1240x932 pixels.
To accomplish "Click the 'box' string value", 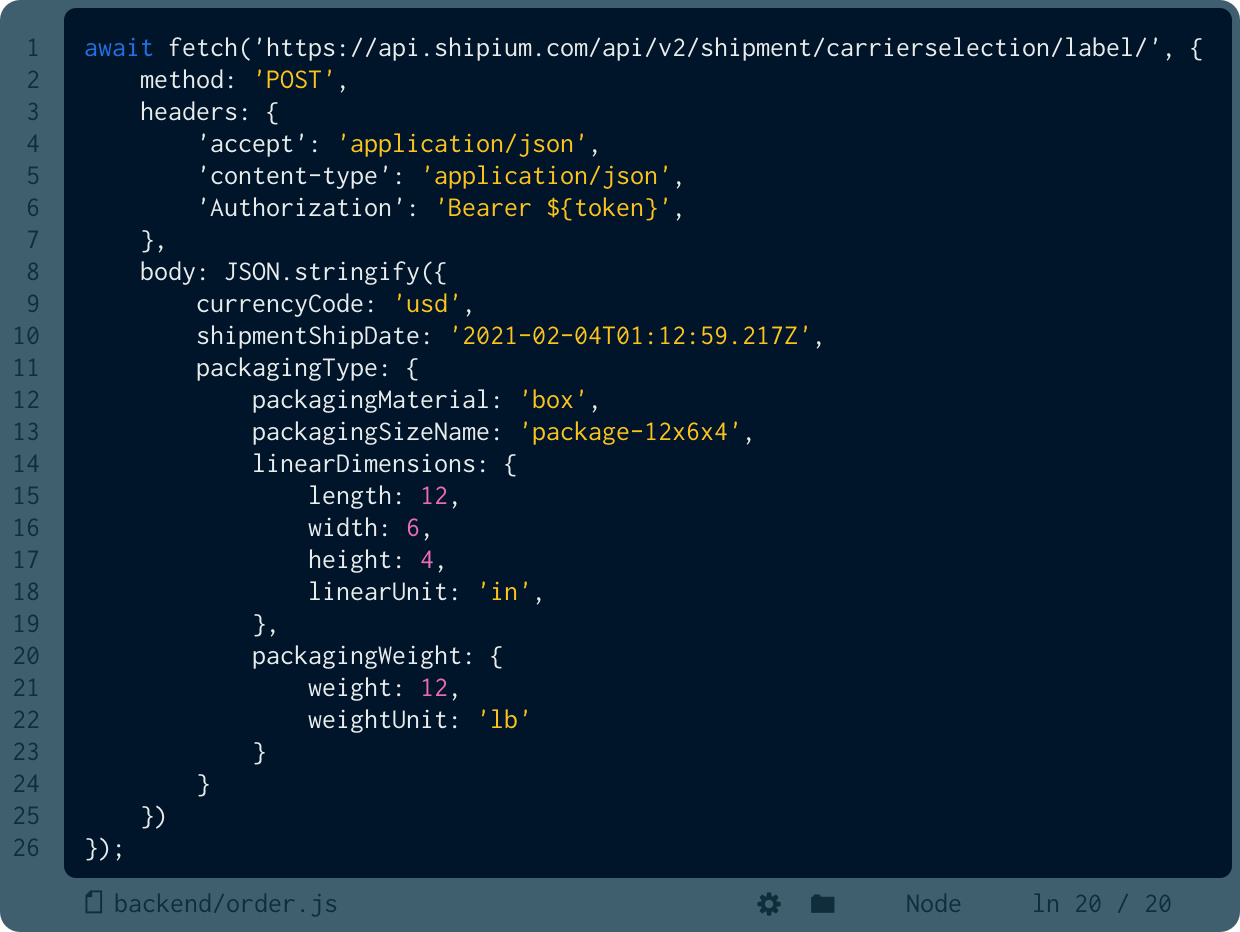I will [x=553, y=400].
